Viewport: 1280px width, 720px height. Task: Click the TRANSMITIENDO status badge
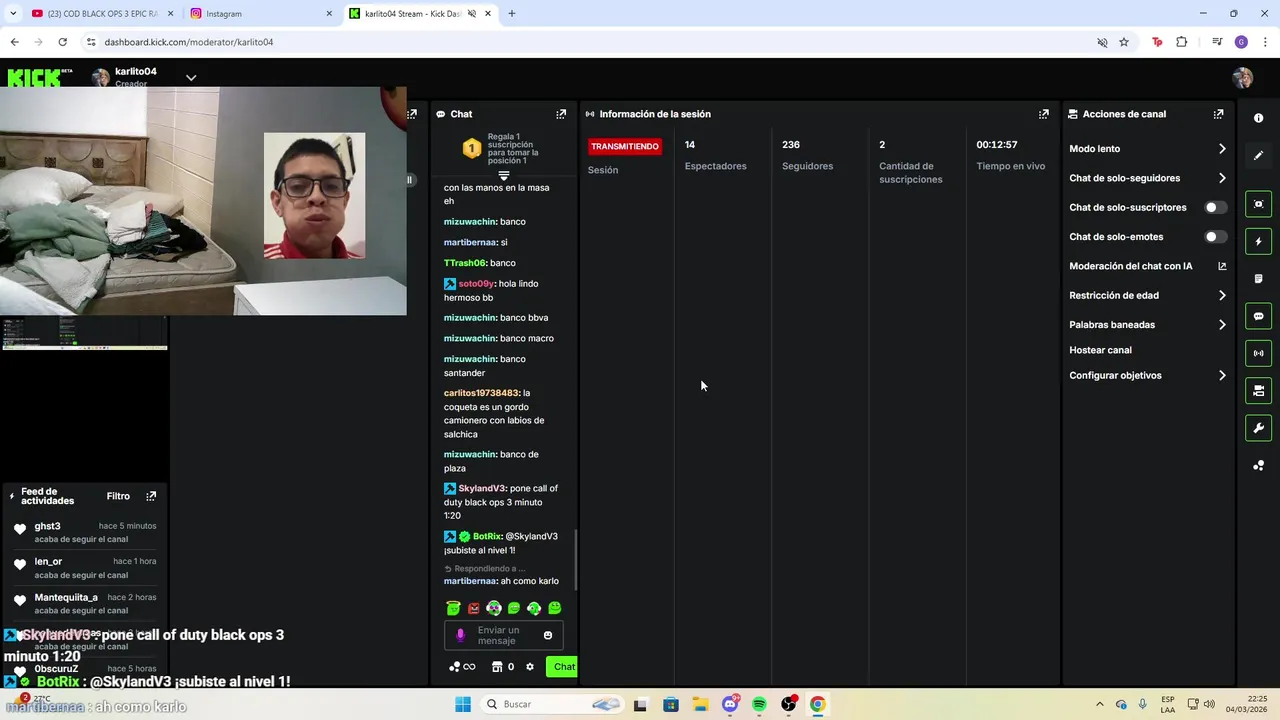(625, 146)
